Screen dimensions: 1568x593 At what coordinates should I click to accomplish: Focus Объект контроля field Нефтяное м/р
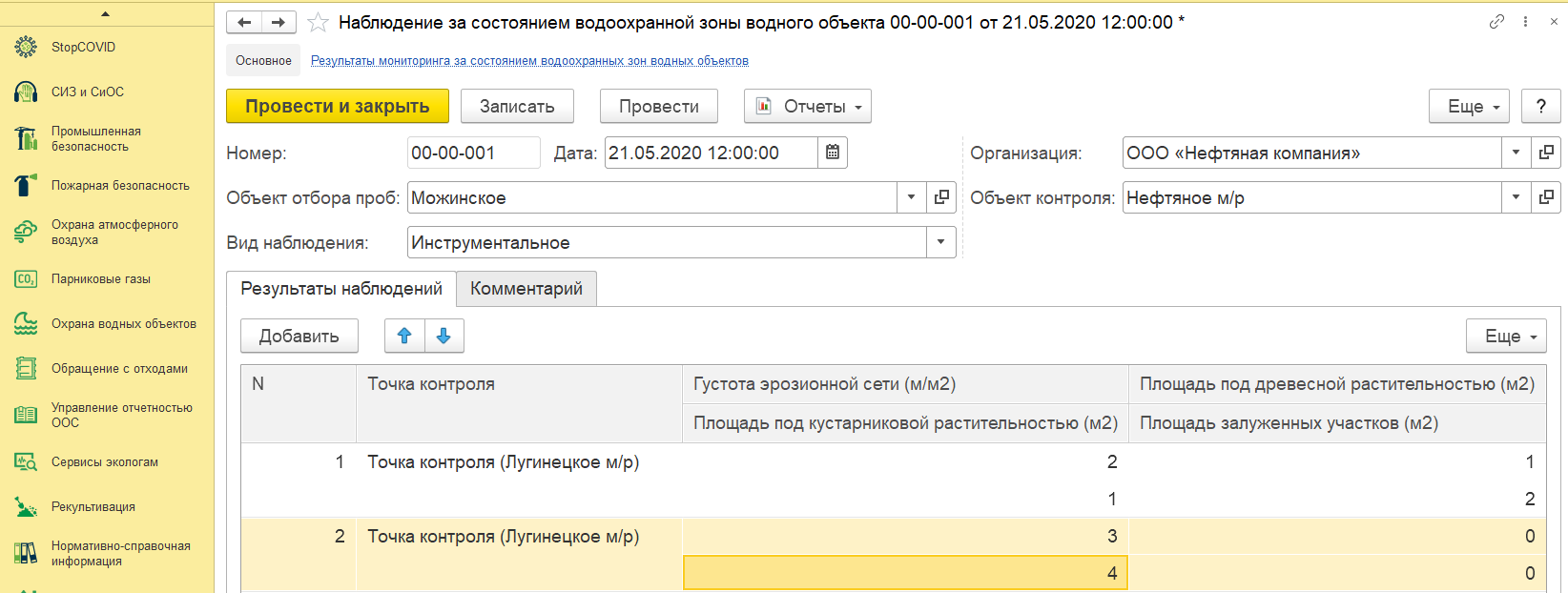point(1312,197)
